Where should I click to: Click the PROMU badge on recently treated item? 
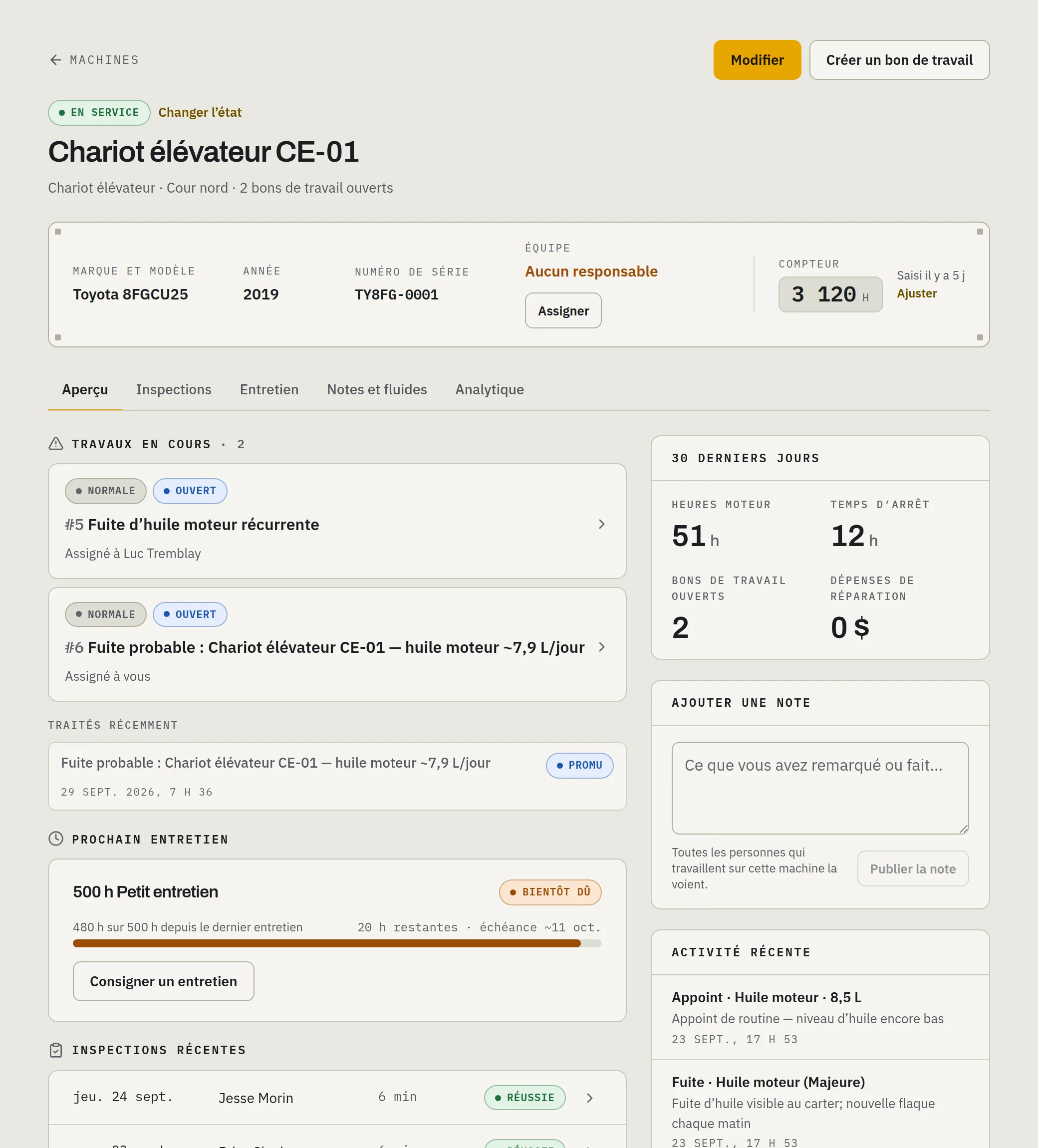580,765
